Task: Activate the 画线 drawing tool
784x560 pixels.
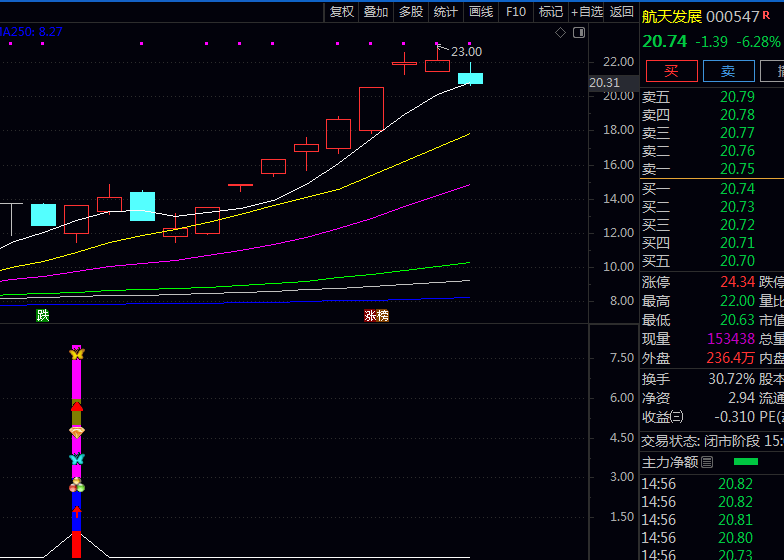Action: (x=481, y=12)
